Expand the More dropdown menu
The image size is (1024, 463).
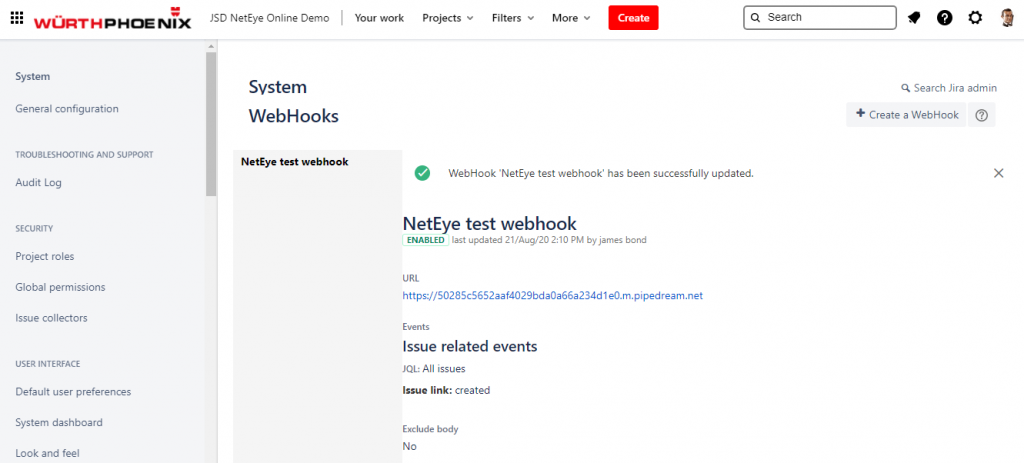point(571,18)
